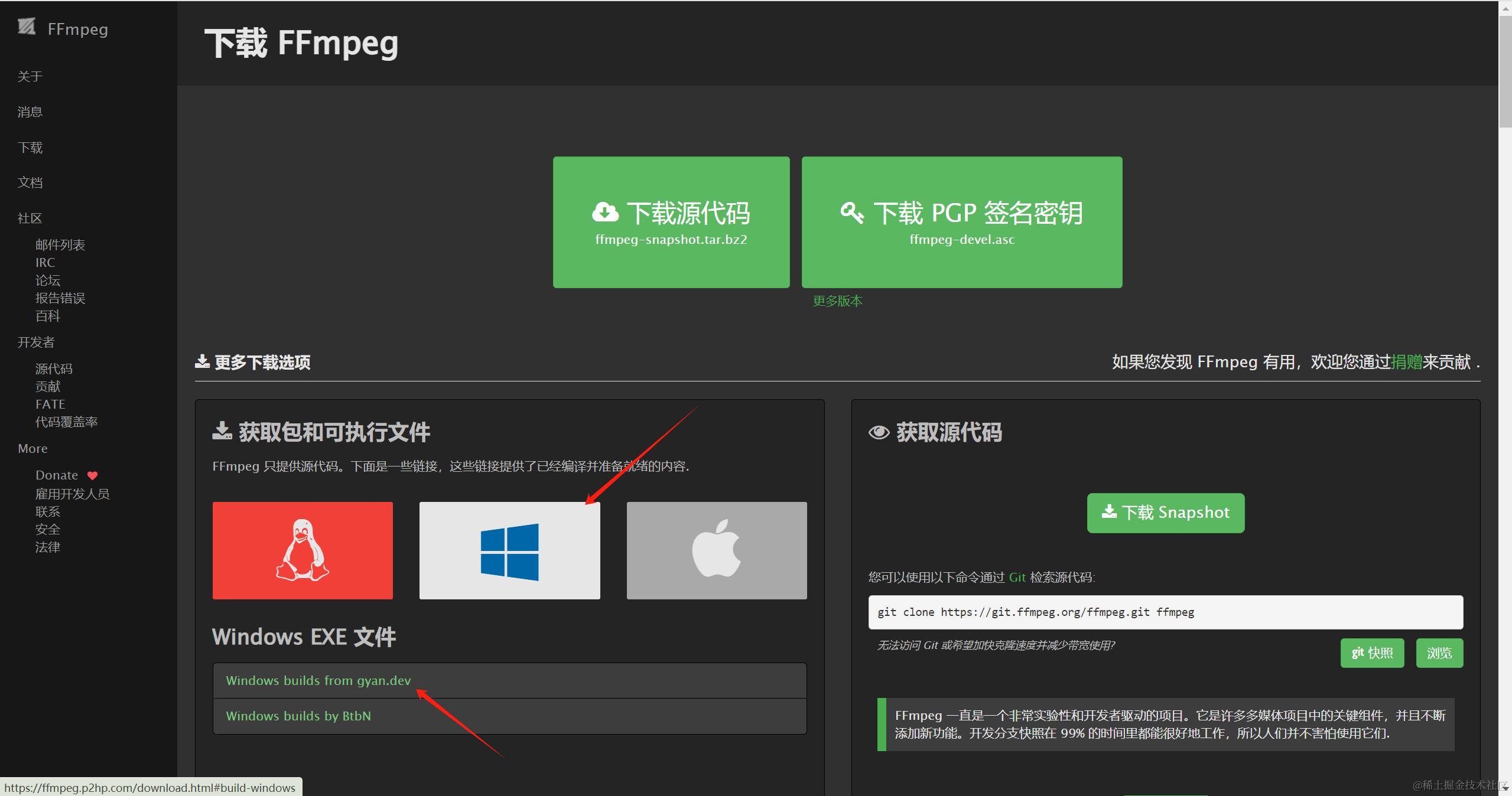Select the Linux penguin tile
Viewport: 1512px width, 796px height.
pyautogui.click(x=303, y=550)
